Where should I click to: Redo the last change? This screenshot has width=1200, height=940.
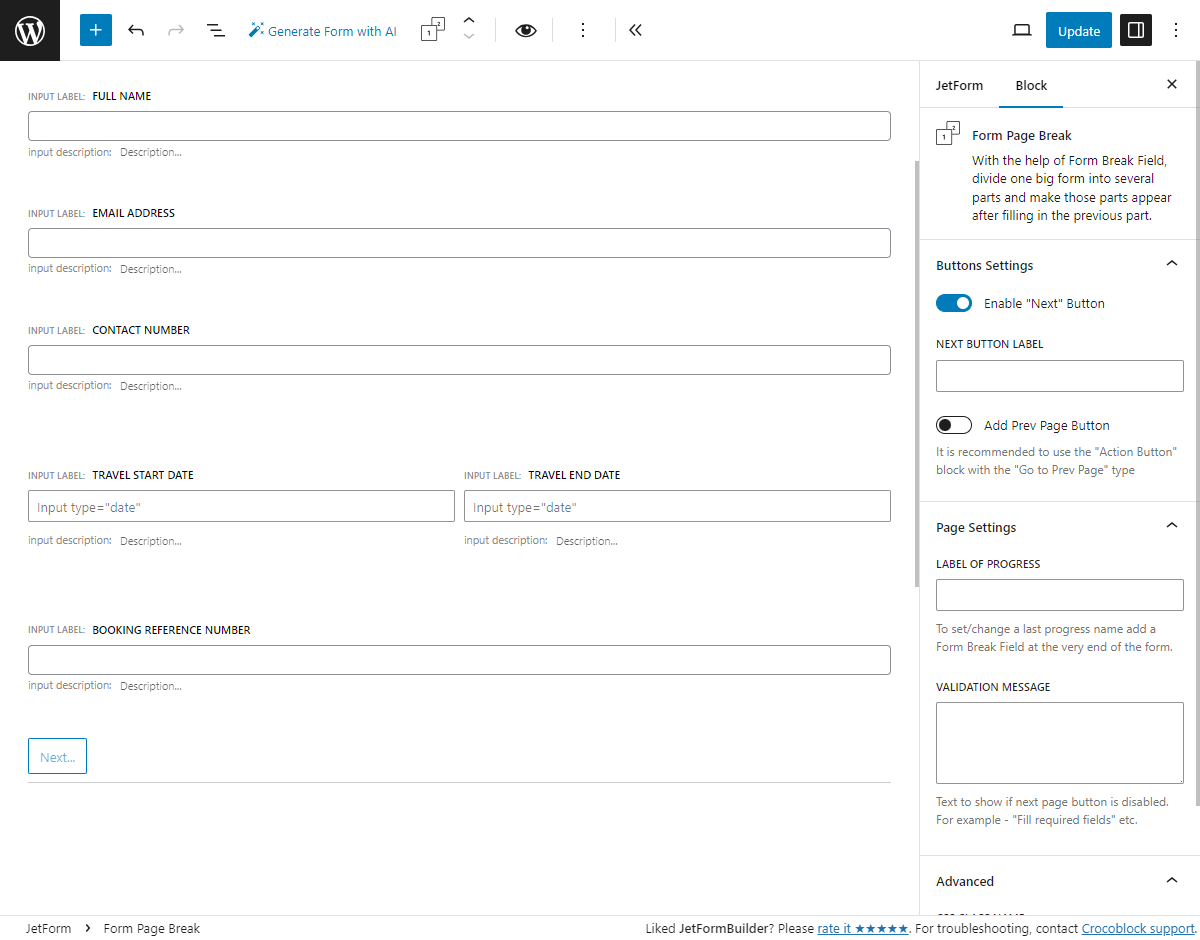click(176, 30)
